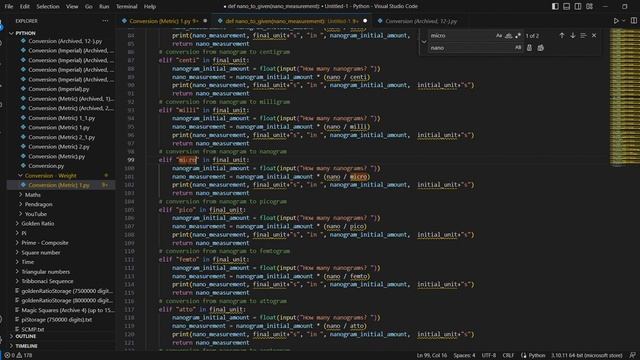Image resolution: width=640 pixels, height=360 pixels.
Task: Switch to Conversion (Metric) 1.py tab
Action: pyautogui.click(x=164, y=21)
